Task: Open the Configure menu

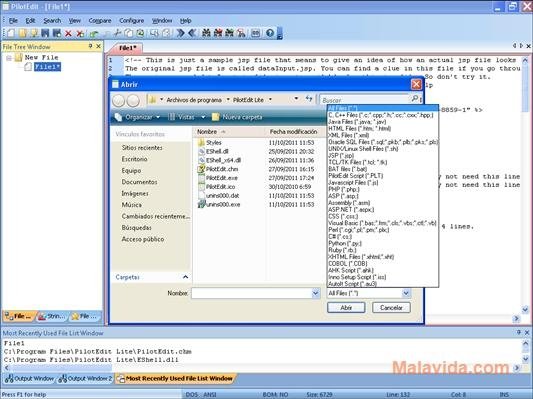Action: tap(132, 21)
